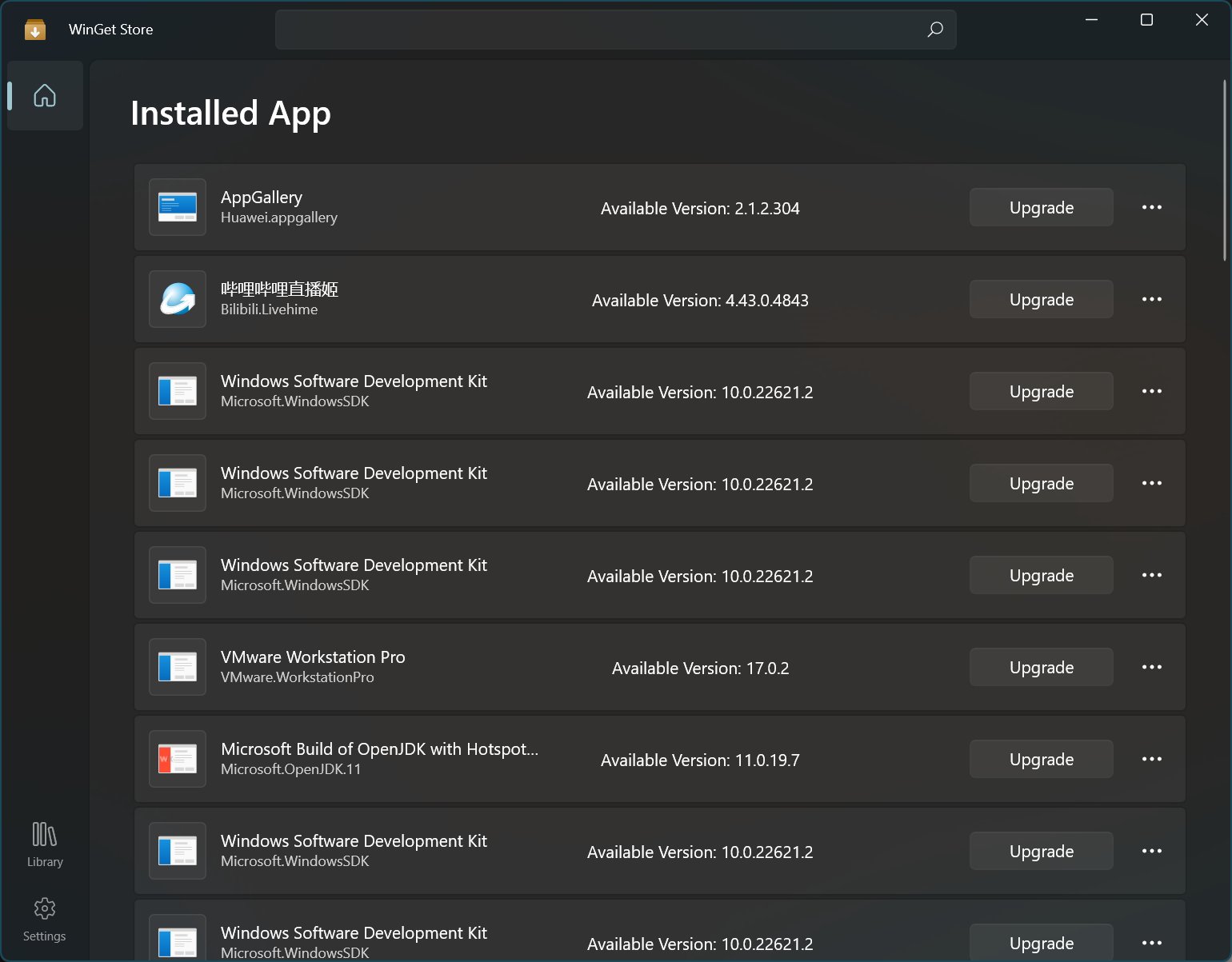Viewport: 1232px width, 962px height.
Task: Select the AppGallery app name
Action: click(262, 198)
